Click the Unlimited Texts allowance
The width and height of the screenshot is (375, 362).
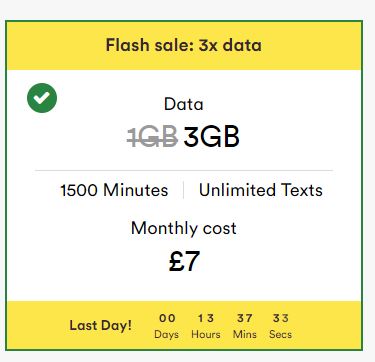click(261, 190)
